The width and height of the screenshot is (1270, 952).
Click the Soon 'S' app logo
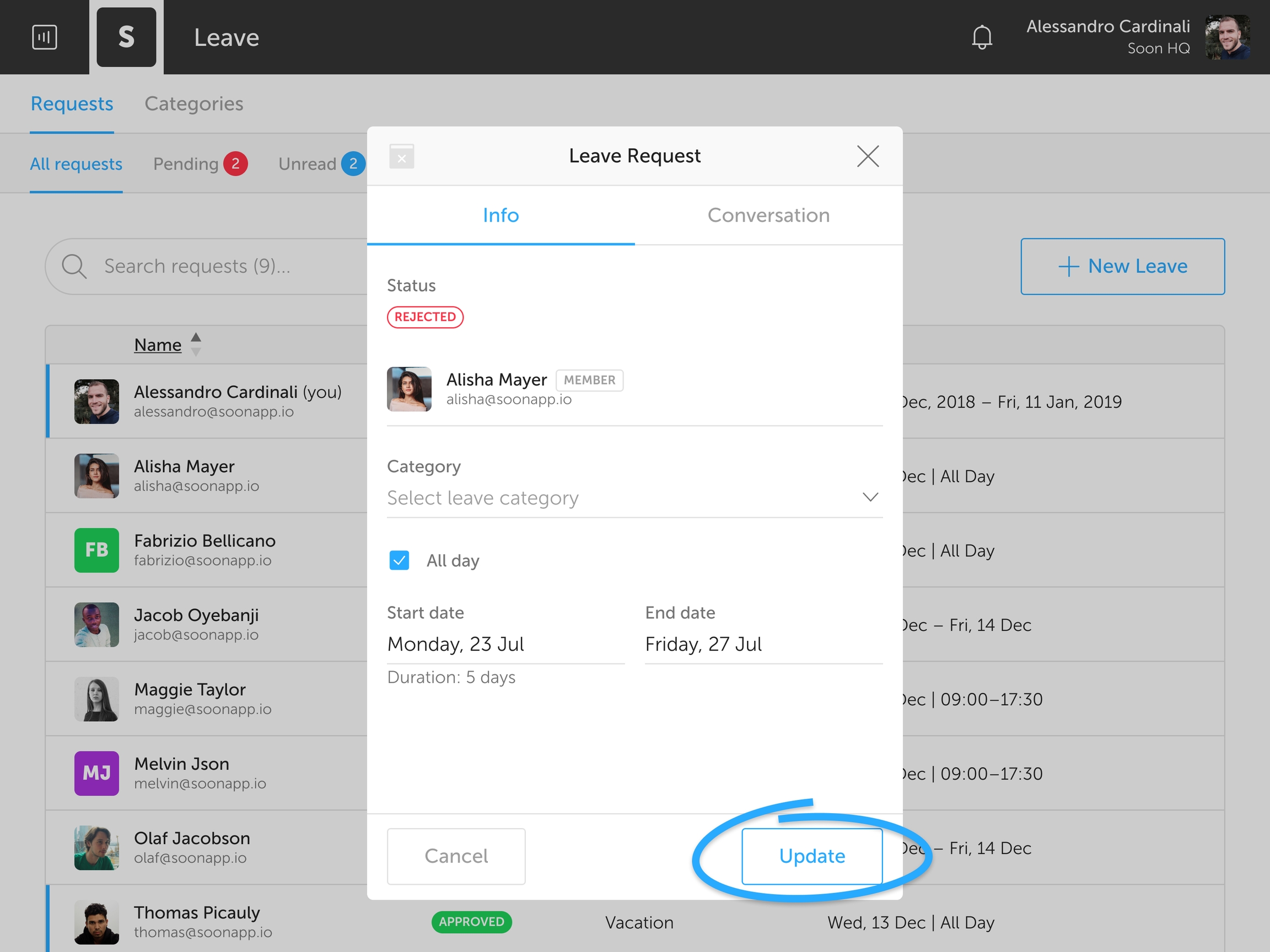click(x=126, y=37)
